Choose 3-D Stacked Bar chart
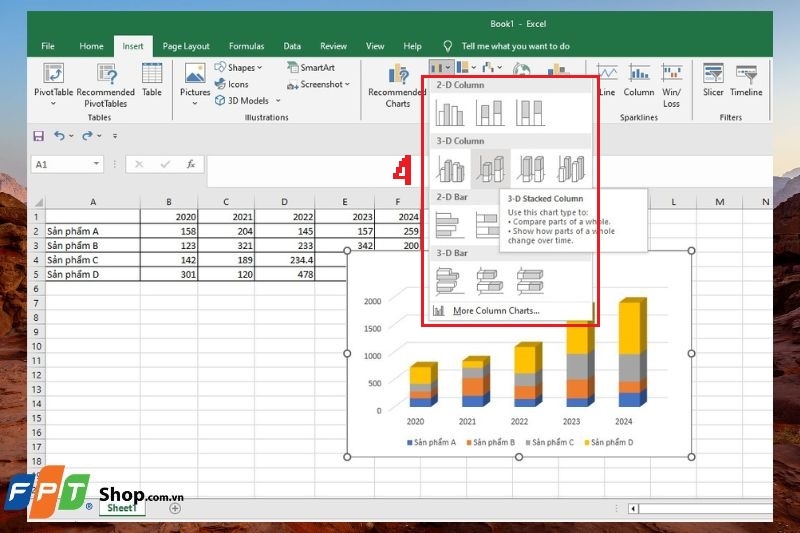 point(490,281)
